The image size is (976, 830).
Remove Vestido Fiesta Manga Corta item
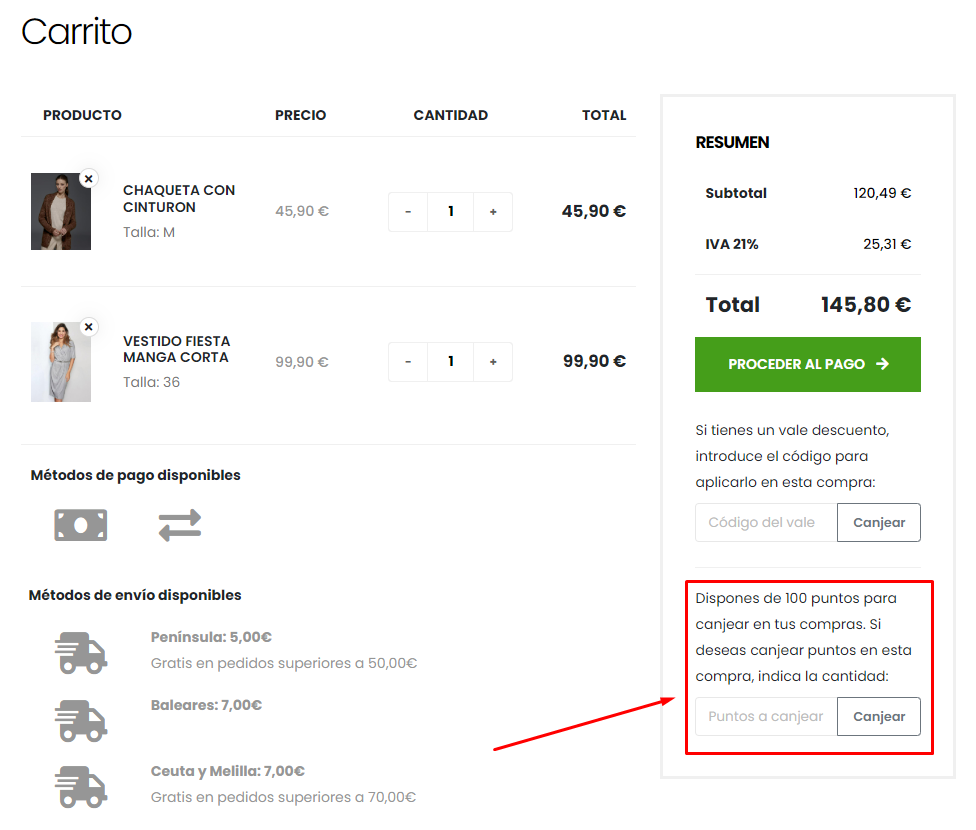pyautogui.click(x=88, y=327)
